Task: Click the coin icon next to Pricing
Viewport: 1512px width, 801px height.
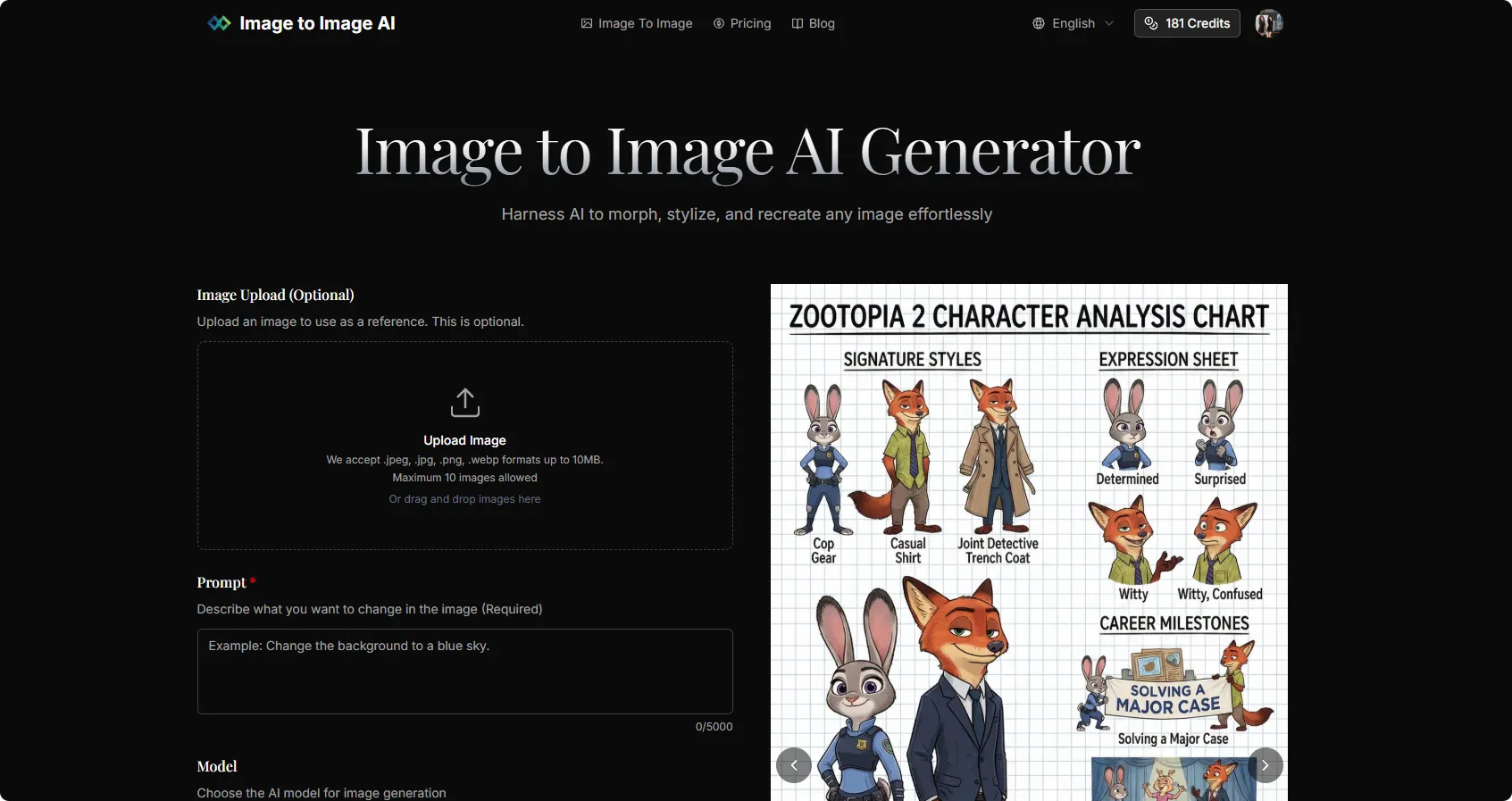Action: click(x=719, y=23)
